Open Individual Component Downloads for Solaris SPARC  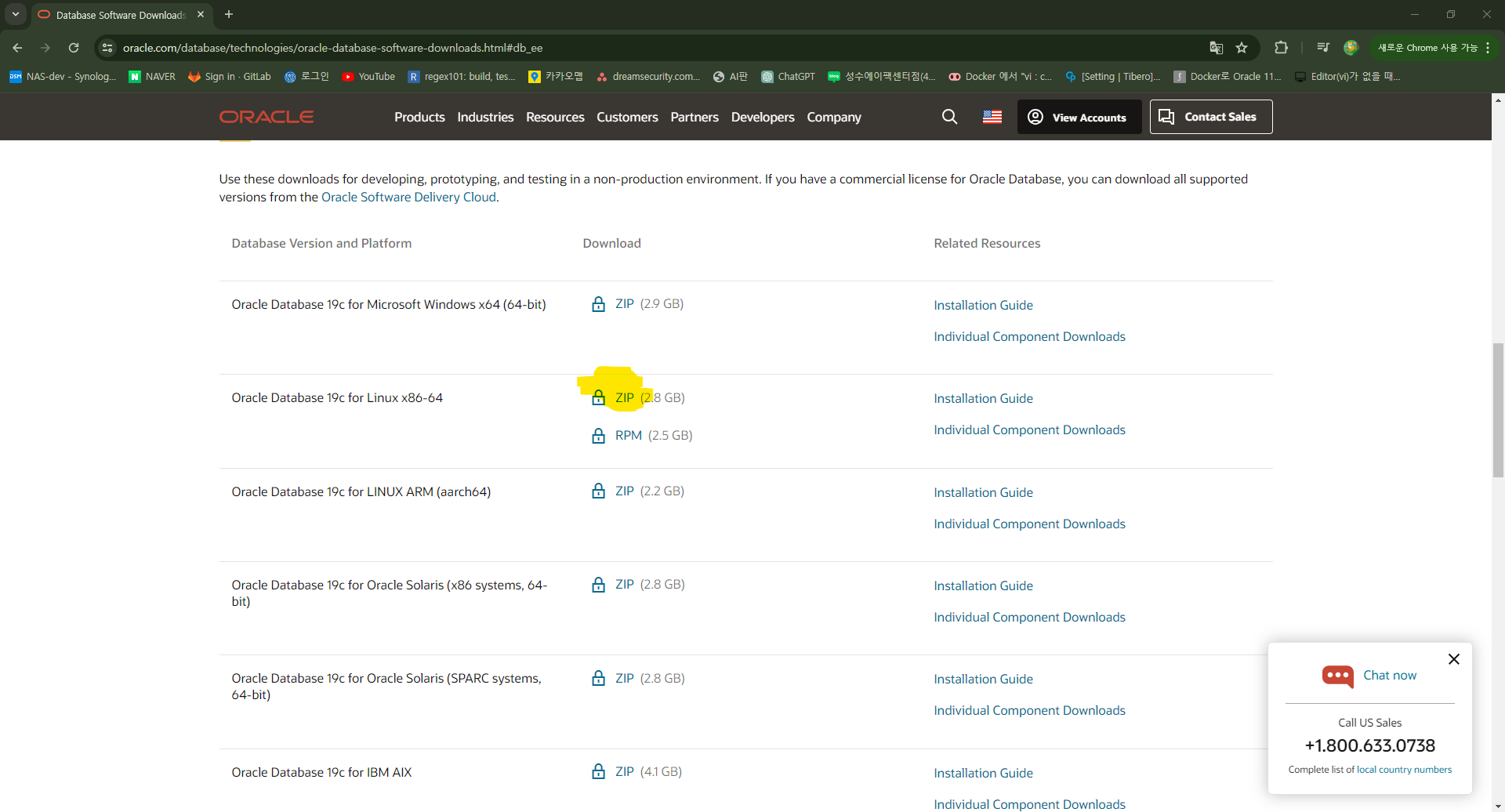1029,710
